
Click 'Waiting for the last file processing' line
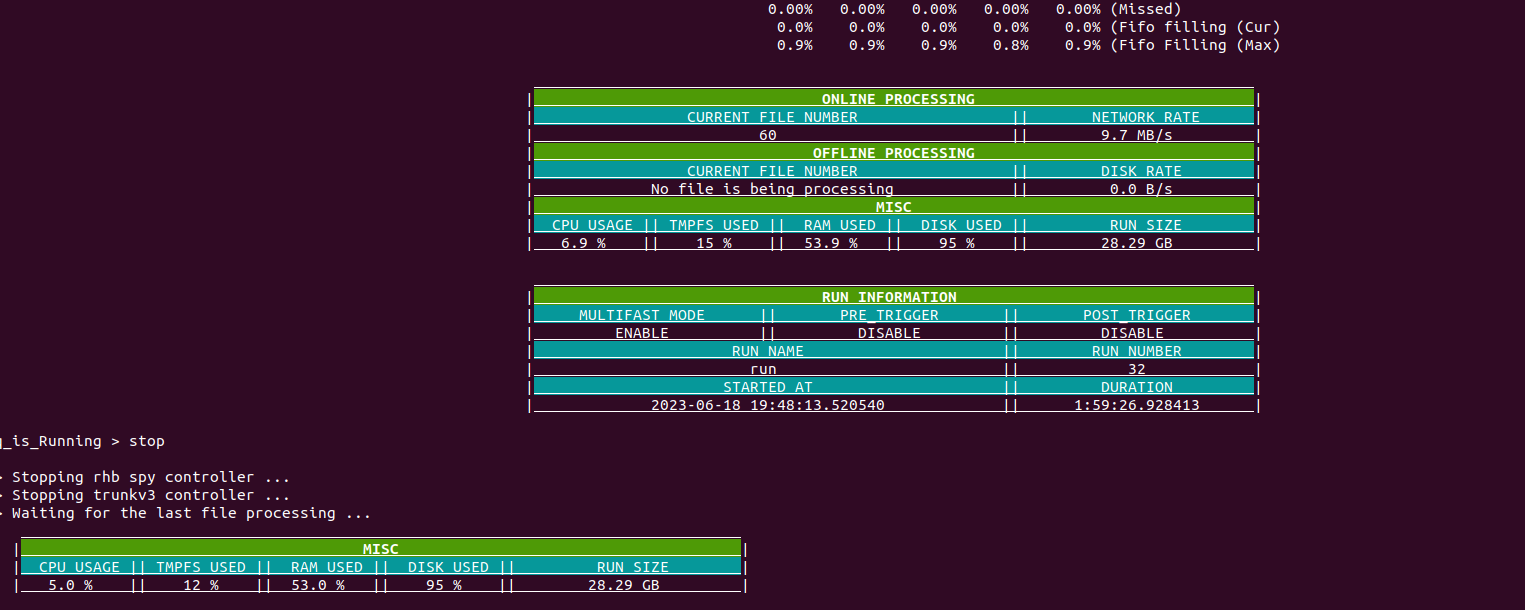tap(190, 513)
